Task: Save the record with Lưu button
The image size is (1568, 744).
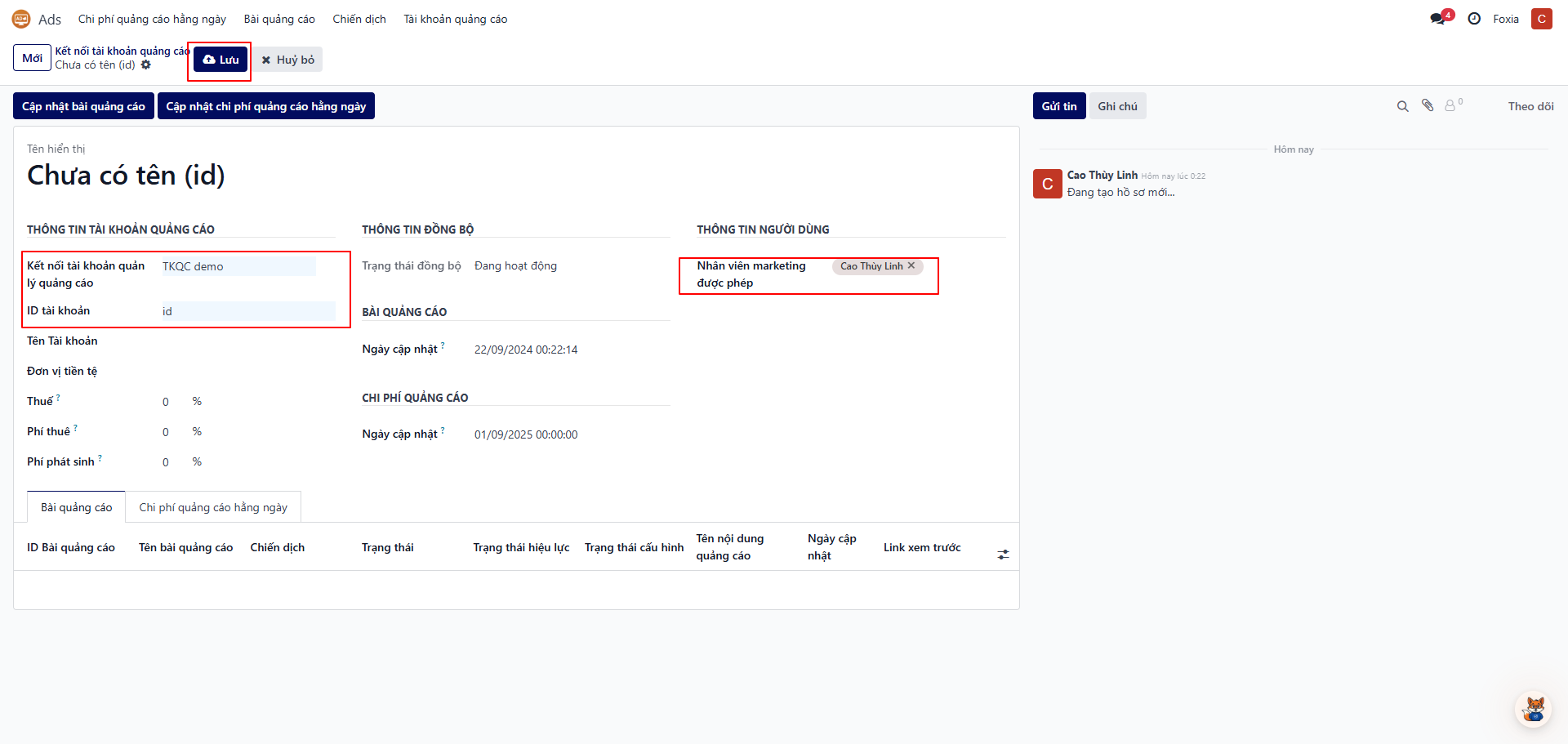Action: pyautogui.click(x=220, y=60)
